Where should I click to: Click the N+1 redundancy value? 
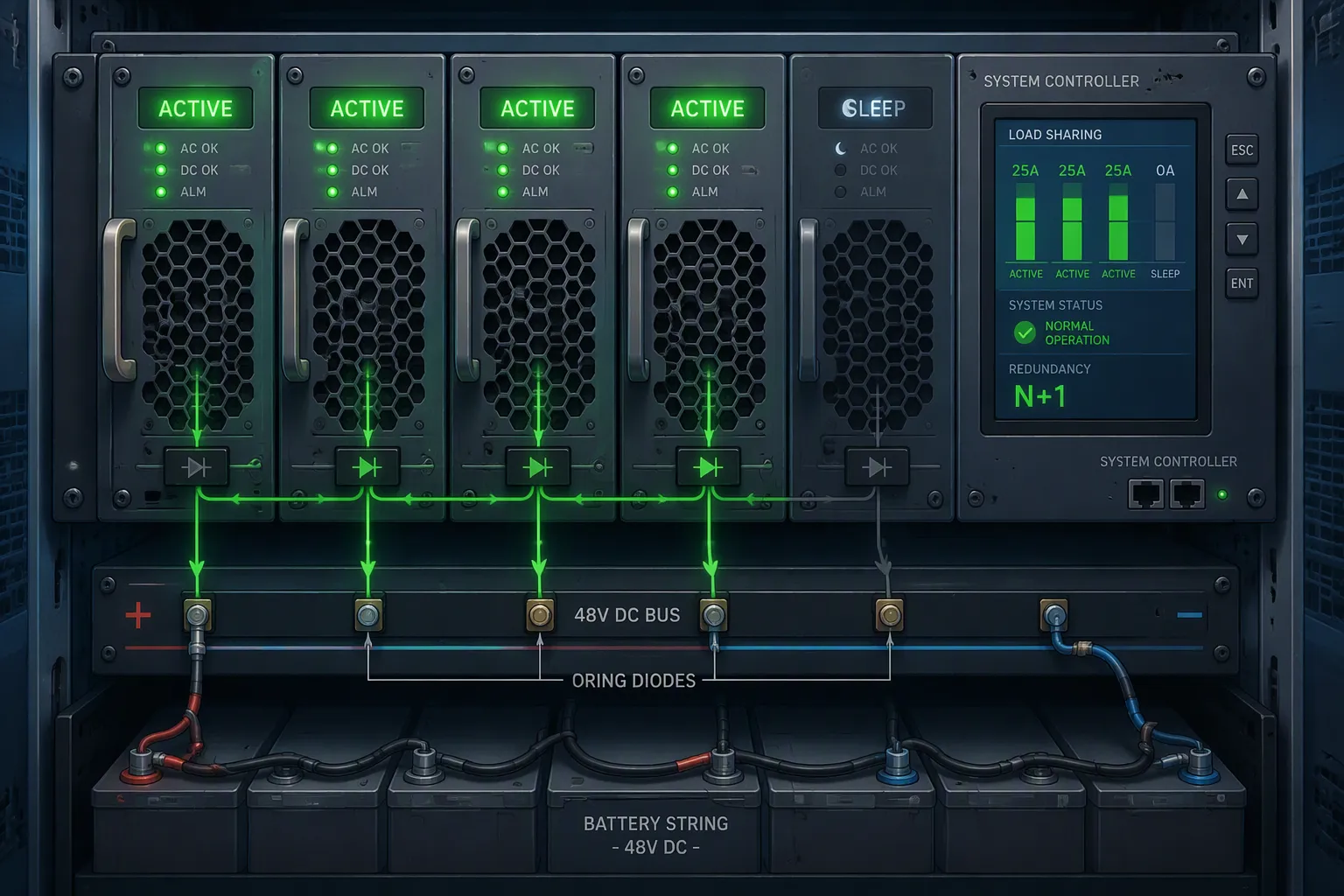click(x=1039, y=396)
